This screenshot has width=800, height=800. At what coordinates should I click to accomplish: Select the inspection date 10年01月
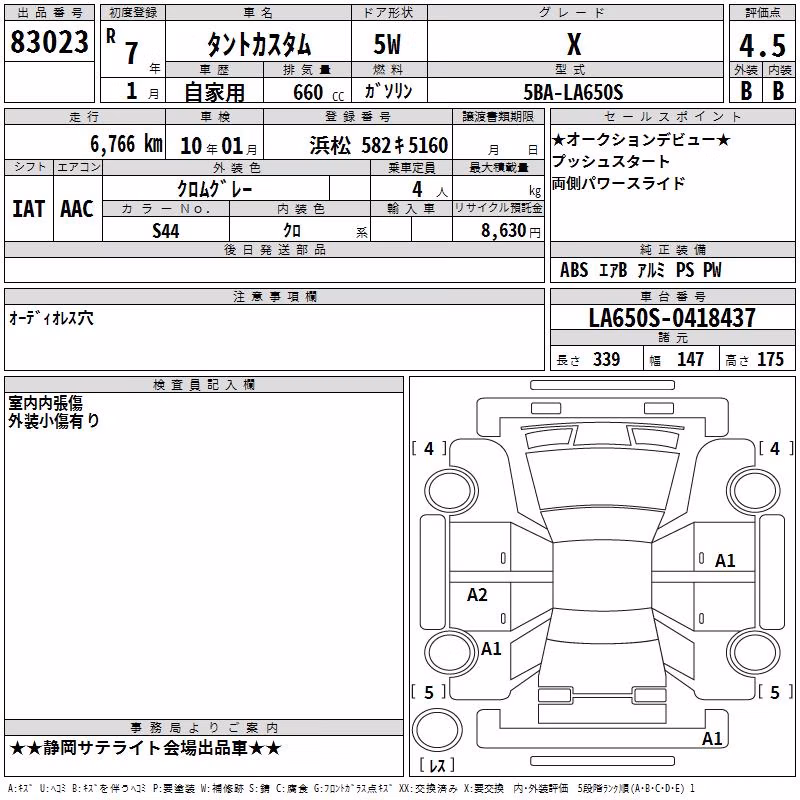[219, 146]
